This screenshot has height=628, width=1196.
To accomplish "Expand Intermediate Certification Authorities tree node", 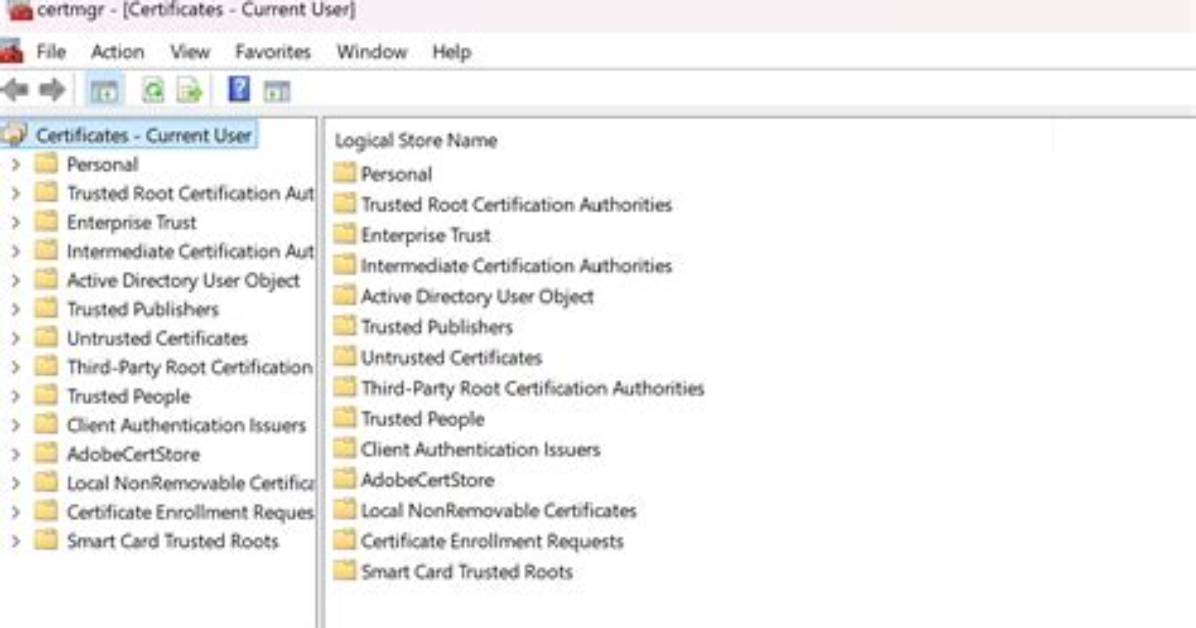I will 15,251.
